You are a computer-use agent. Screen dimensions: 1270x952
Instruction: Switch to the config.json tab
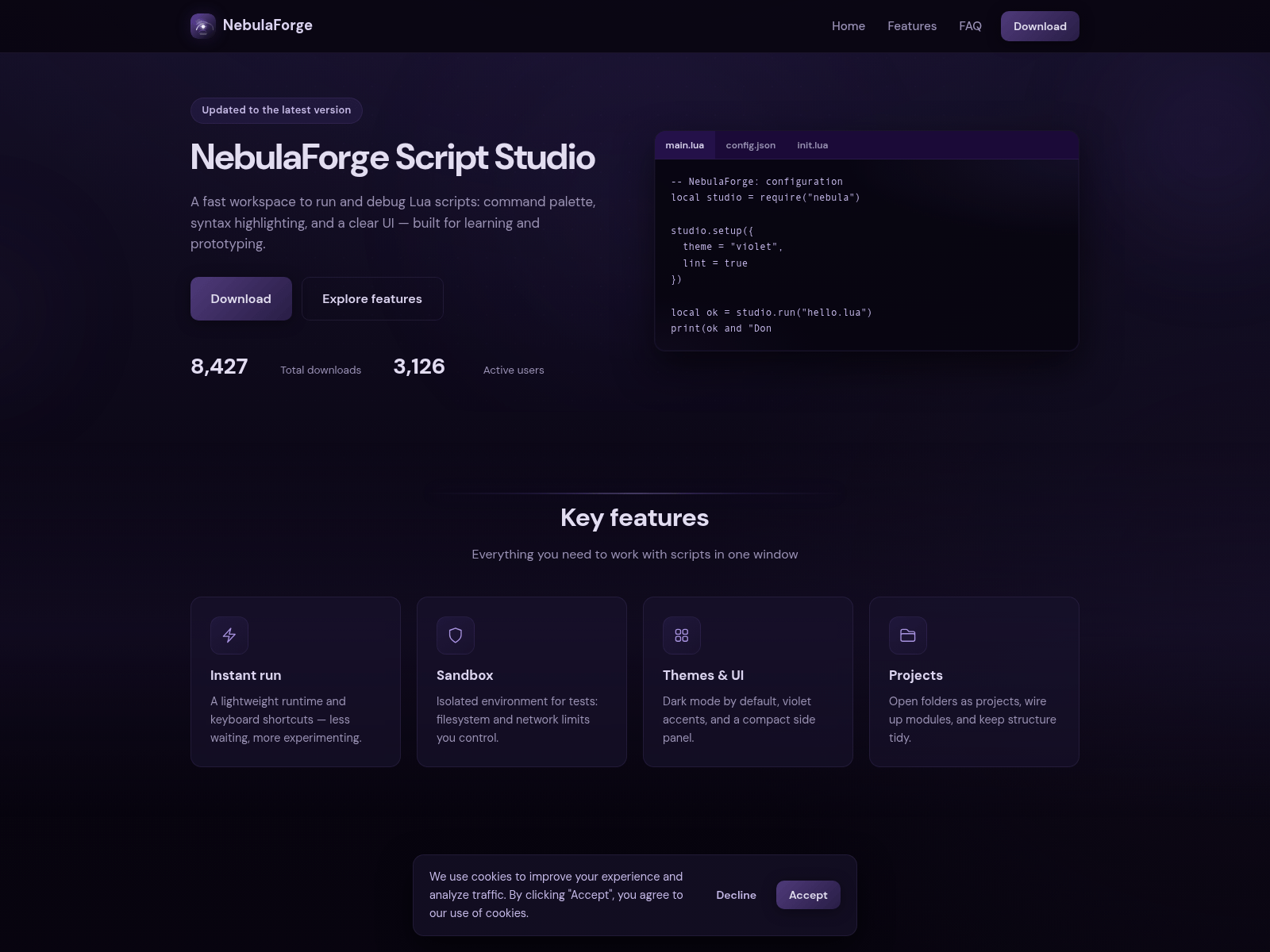coord(751,145)
